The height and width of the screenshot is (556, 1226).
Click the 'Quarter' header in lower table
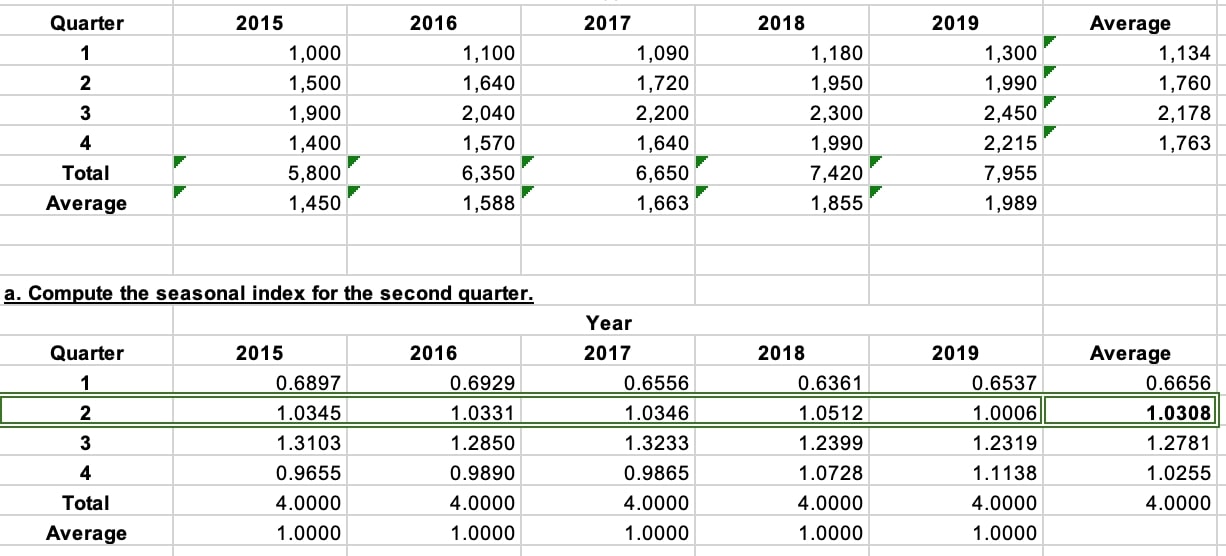point(86,352)
